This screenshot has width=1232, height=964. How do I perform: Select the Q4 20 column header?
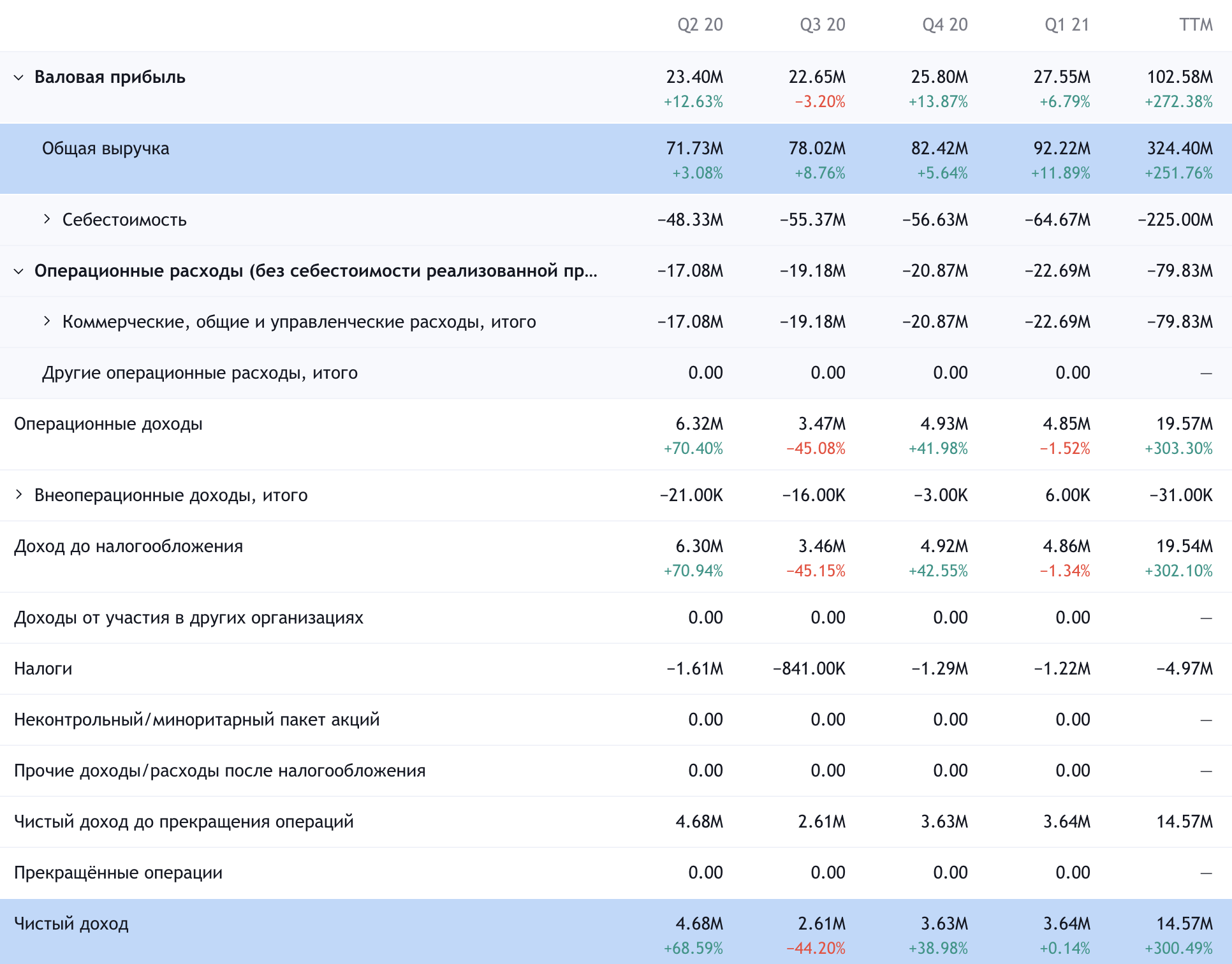tap(944, 25)
